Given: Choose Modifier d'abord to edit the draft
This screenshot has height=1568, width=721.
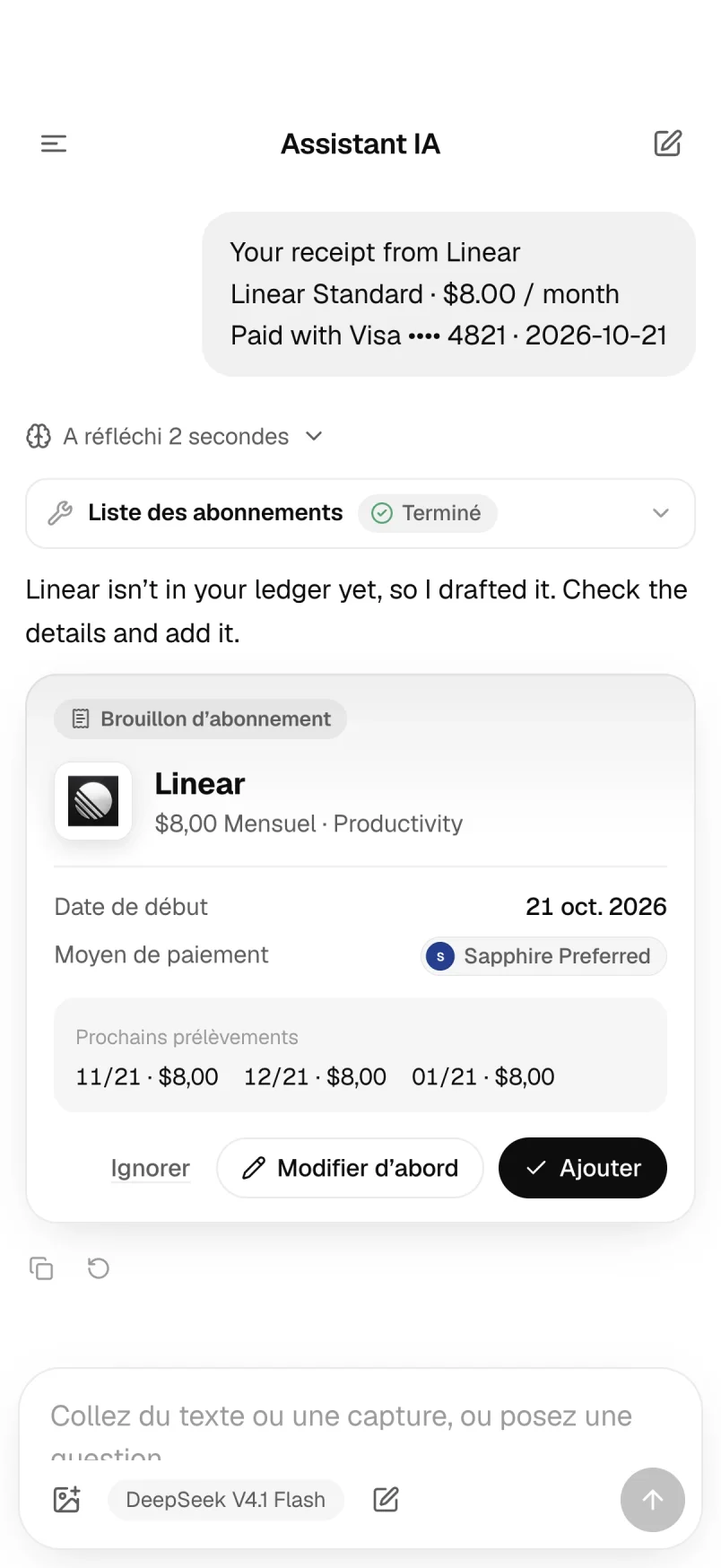Looking at the screenshot, I should (x=350, y=1168).
